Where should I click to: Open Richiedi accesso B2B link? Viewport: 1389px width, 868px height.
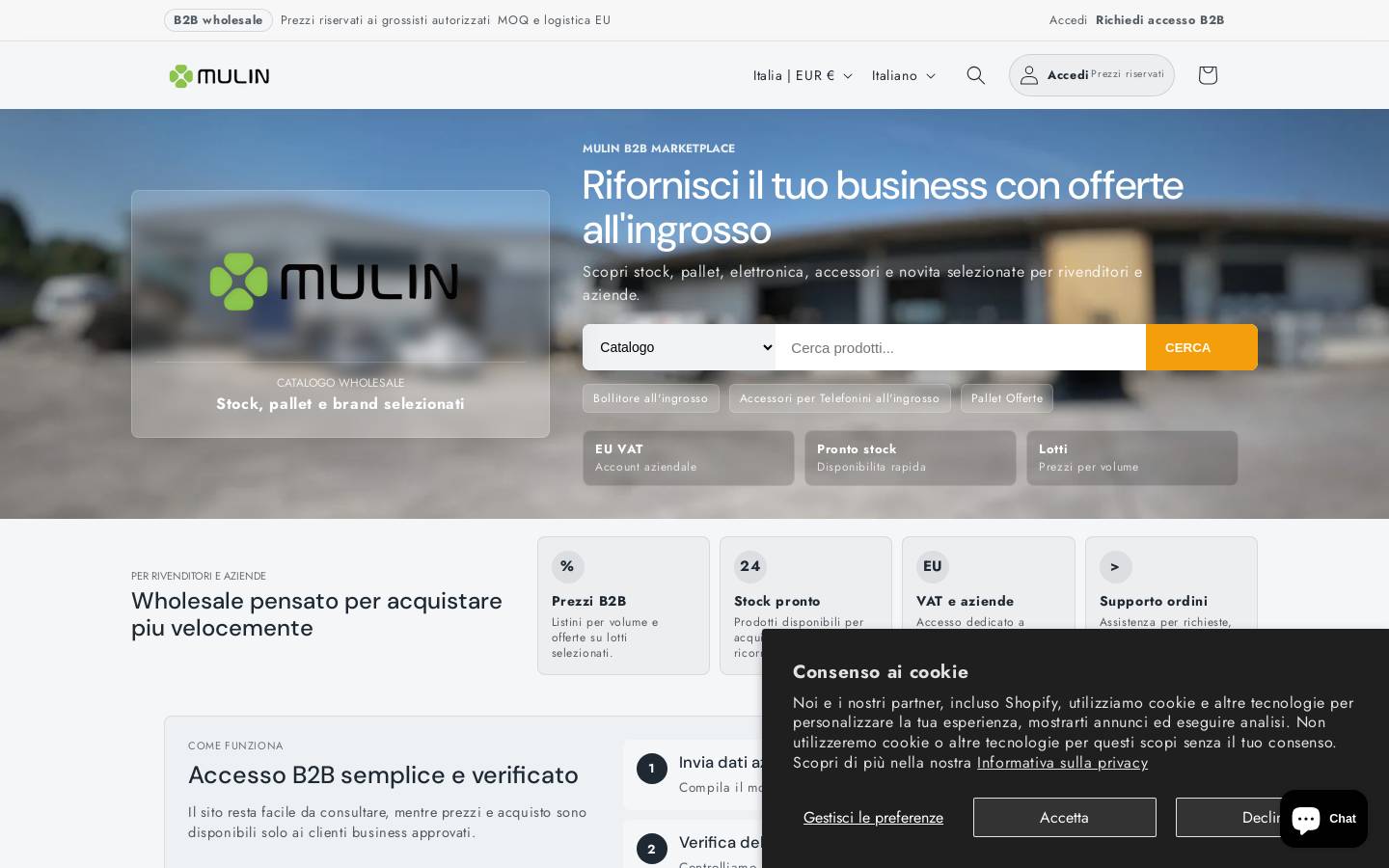pyautogui.click(x=1159, y=20)
